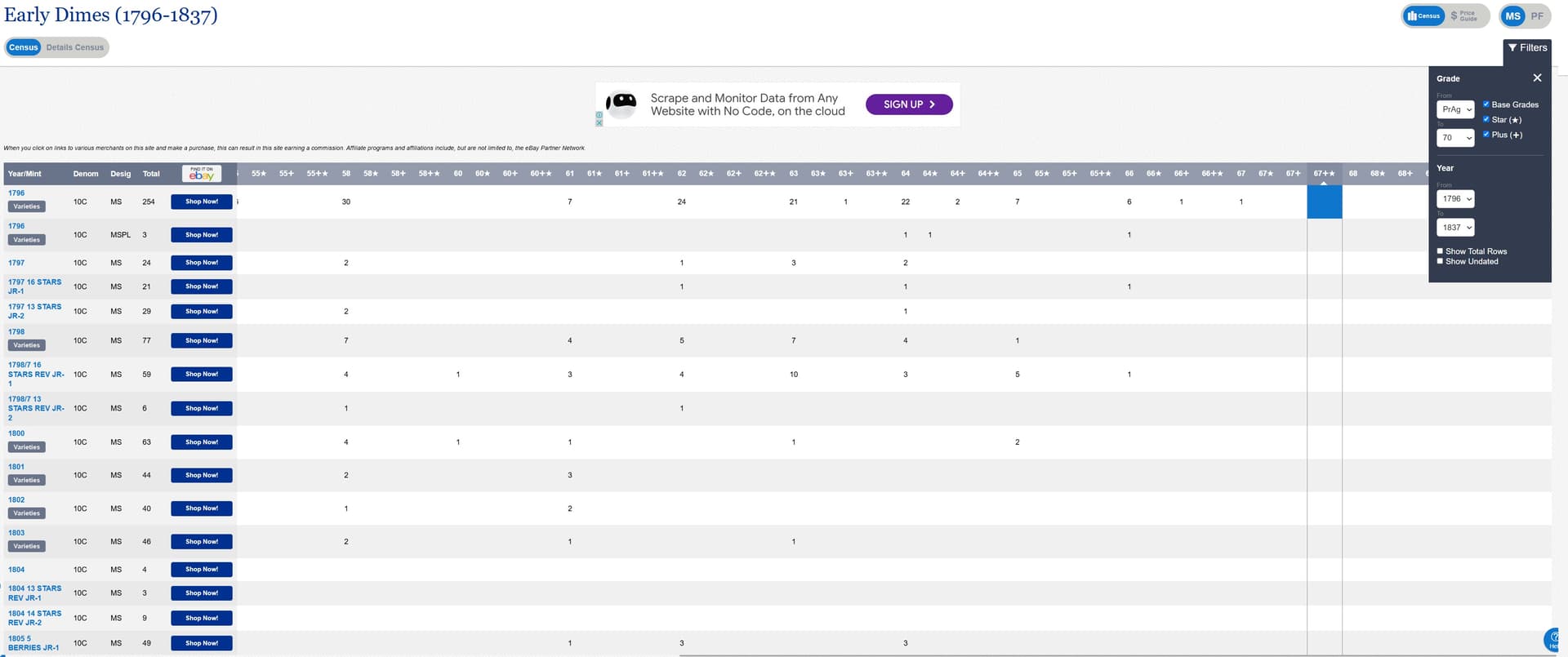Click the Census bar chart icon toggle

1423,16
